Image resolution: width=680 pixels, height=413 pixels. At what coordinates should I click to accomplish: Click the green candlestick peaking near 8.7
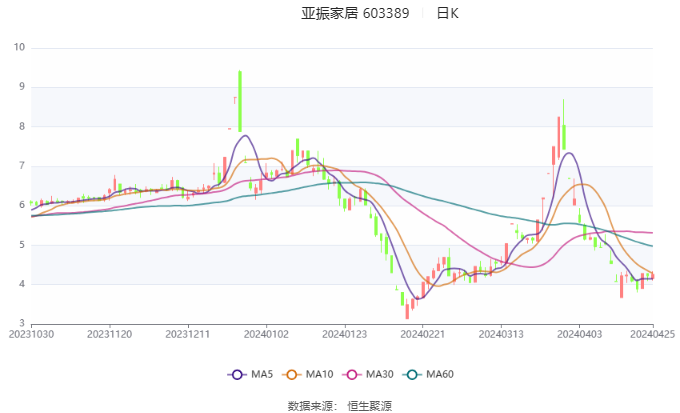click(x=564, y=126)
